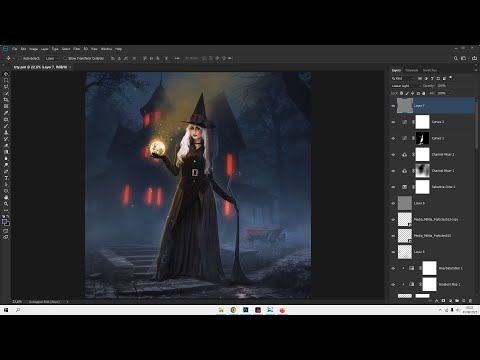Select the Crop tool in toolbar
The width and height of the screenshot is (480, 360).
point(6,100)
